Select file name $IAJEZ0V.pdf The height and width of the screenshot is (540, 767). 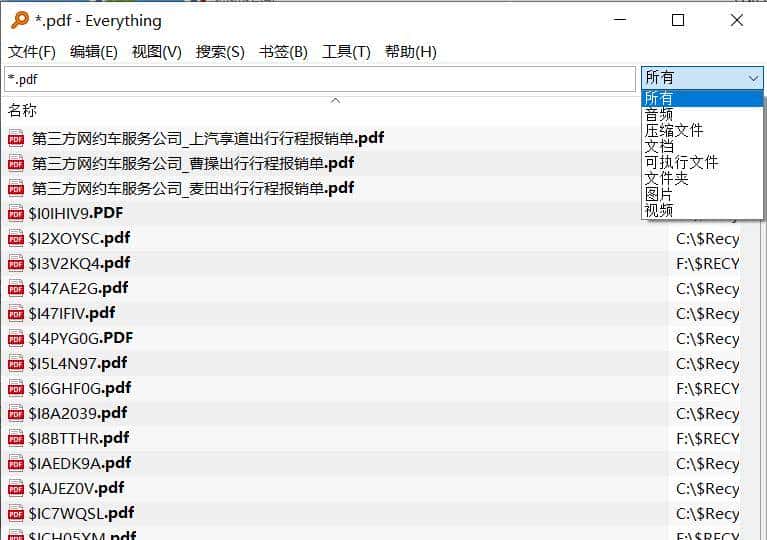(x=76, y=488)
